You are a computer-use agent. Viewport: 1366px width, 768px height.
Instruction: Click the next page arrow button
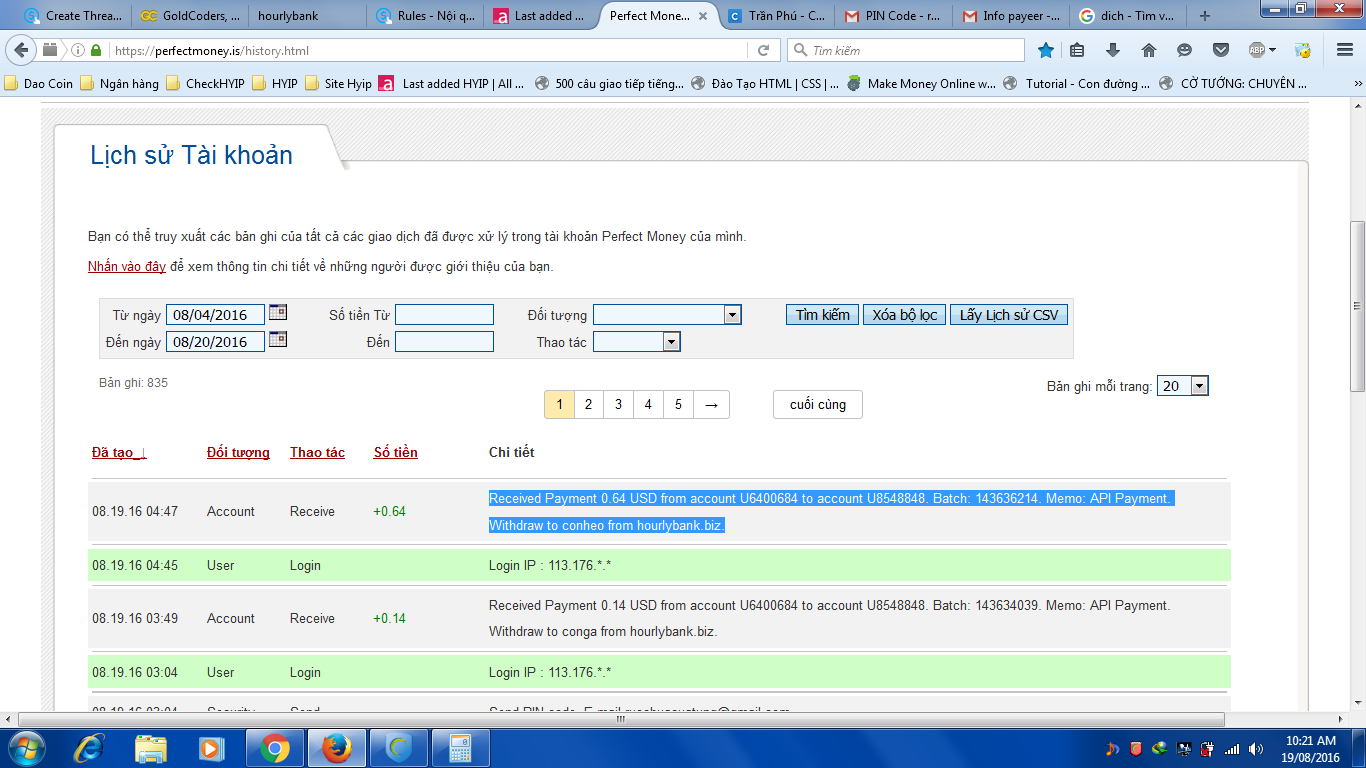click(711, 404)
